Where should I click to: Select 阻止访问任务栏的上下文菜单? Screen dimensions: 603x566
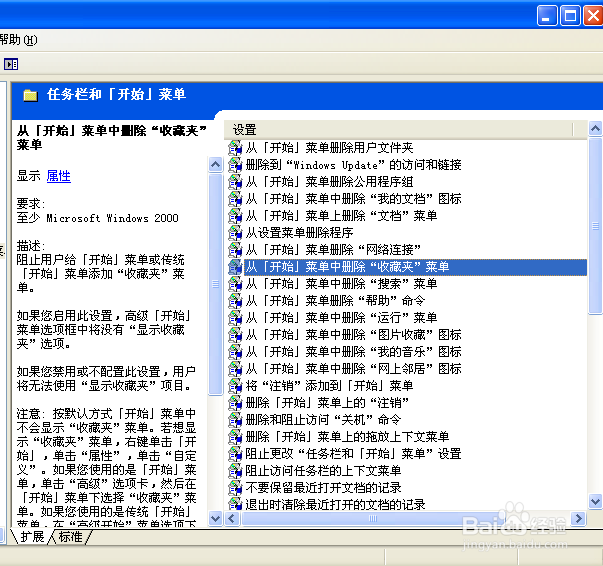323,471
